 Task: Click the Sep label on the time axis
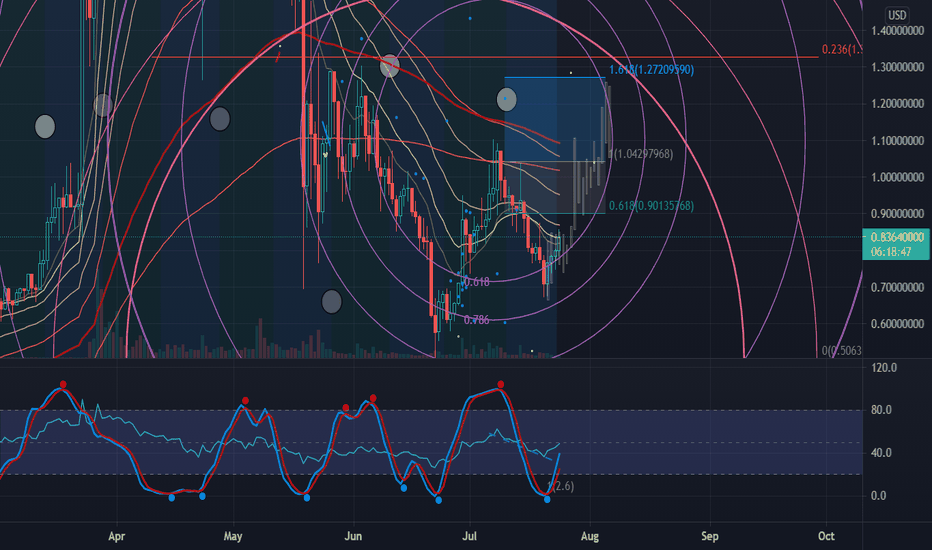click(x=710, y=536)
